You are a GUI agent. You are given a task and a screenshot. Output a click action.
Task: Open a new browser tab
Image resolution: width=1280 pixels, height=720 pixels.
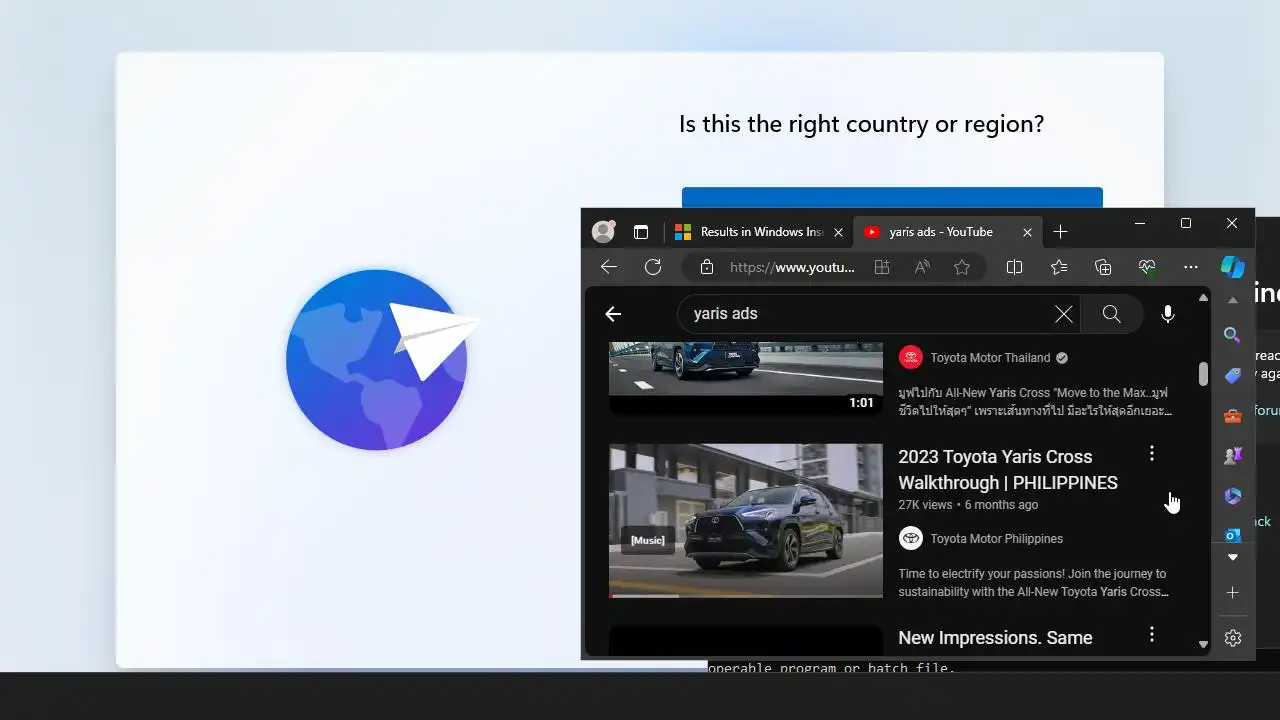point(1060,232)
